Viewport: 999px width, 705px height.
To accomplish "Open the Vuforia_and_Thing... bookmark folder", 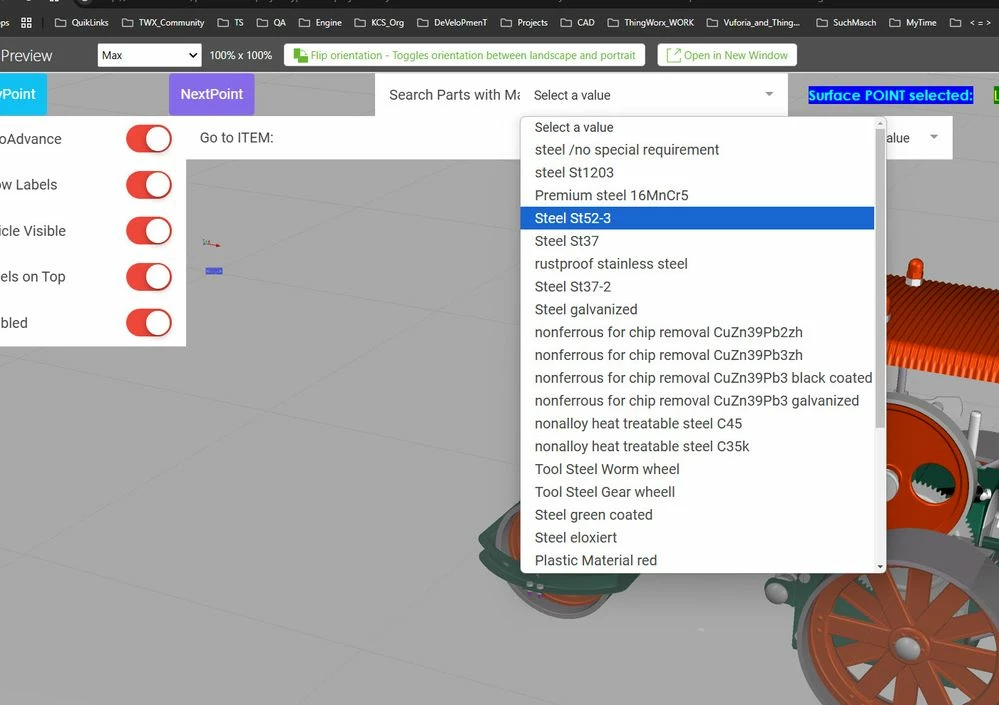I will (x=754, y=23).
